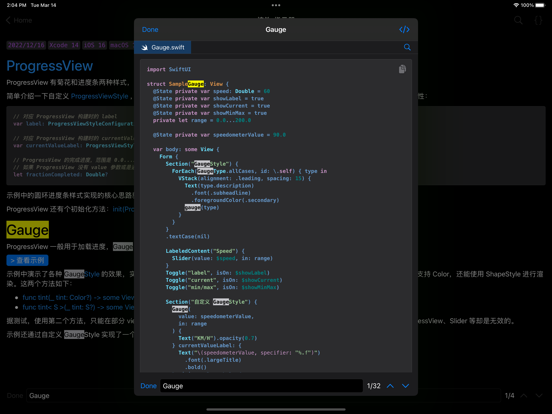The width and height of the screenshot is (552, 414).
Task: Click the 1/32 match counter
Action: pyautogui.click(x=374, y=386)
